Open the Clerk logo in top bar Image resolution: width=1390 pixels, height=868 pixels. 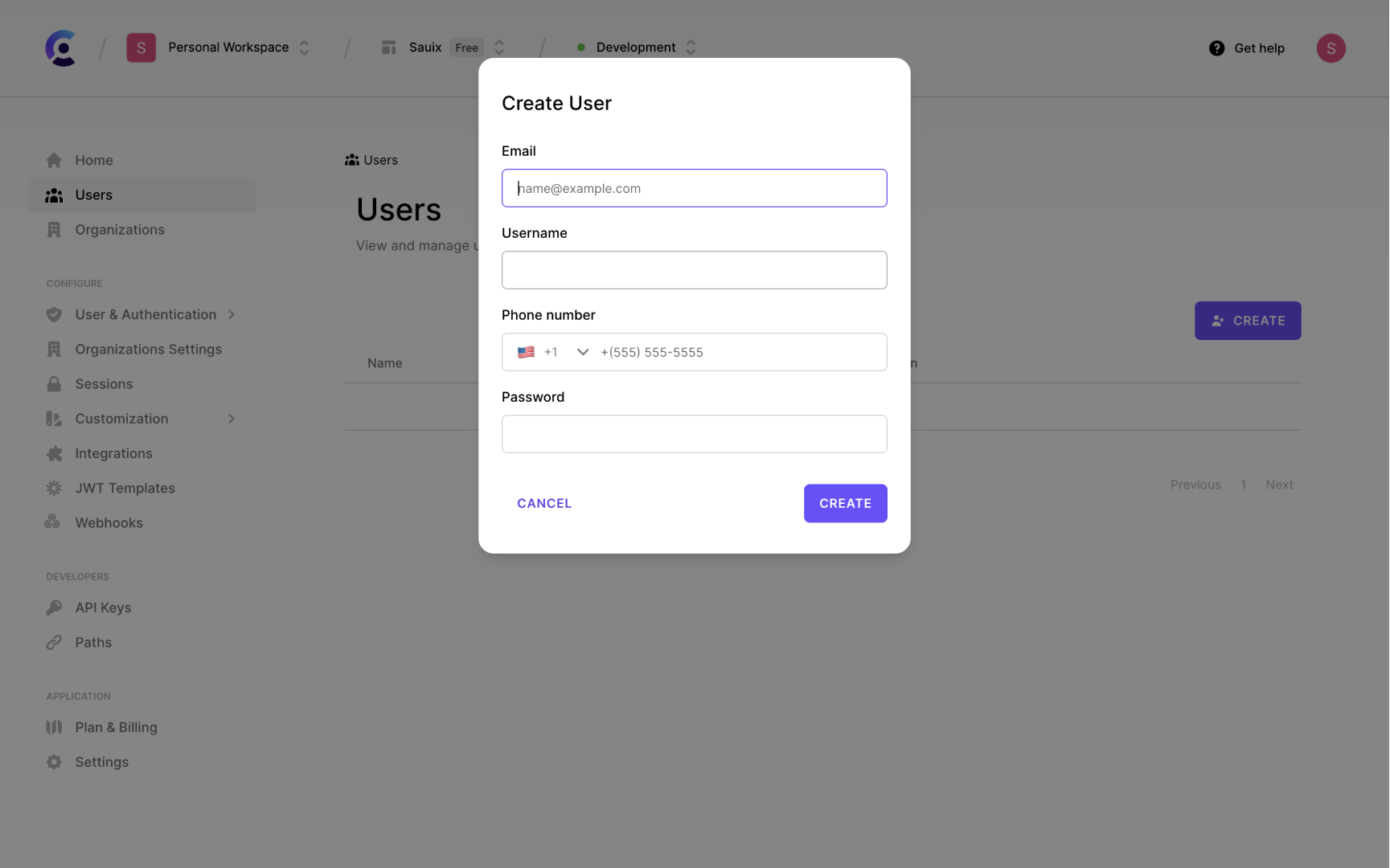pyautogui.click(x=61, y=47)
